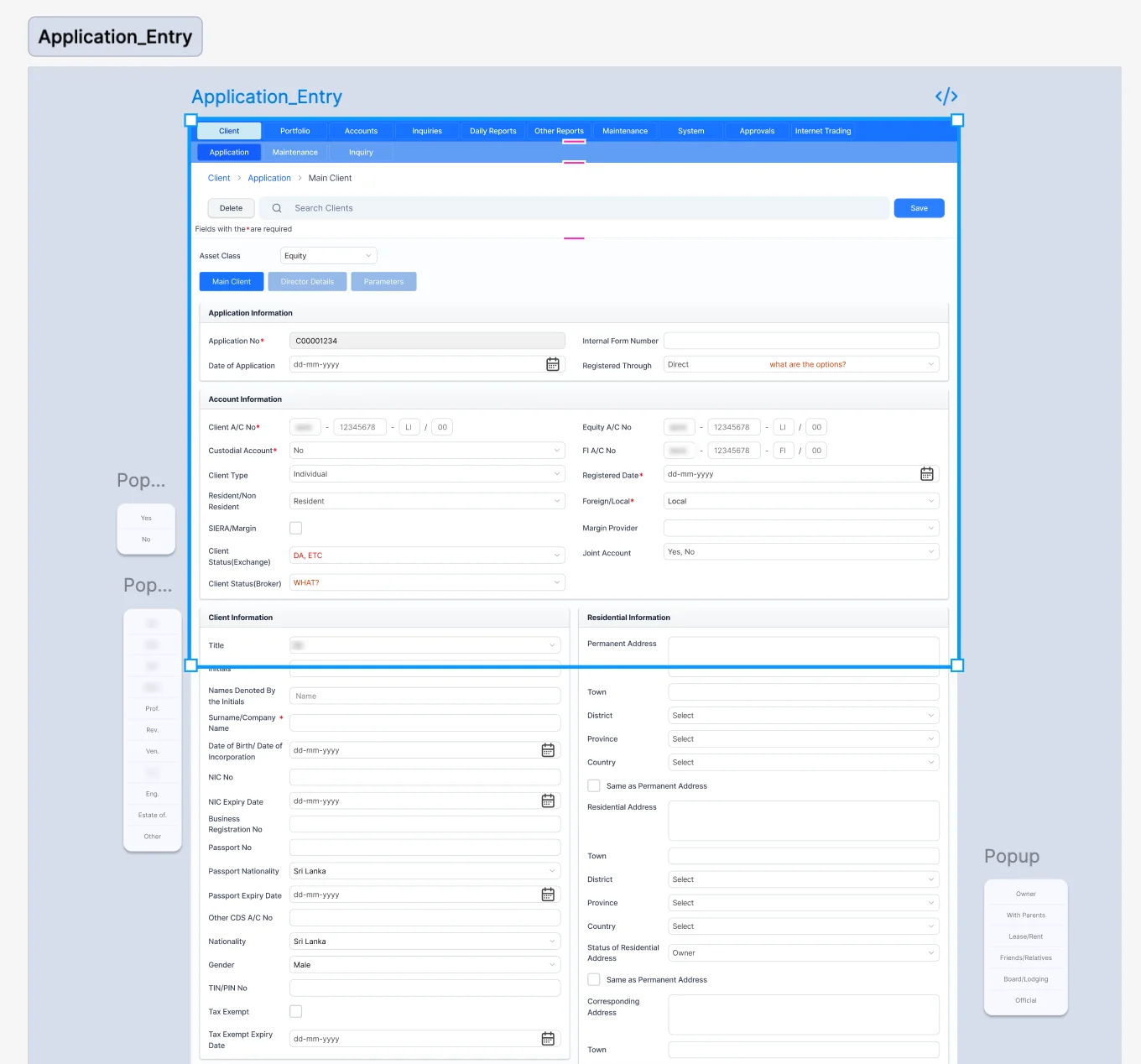Open the Gender Male dropdown
The image size is (1141, 1064).
pos(425,965)
